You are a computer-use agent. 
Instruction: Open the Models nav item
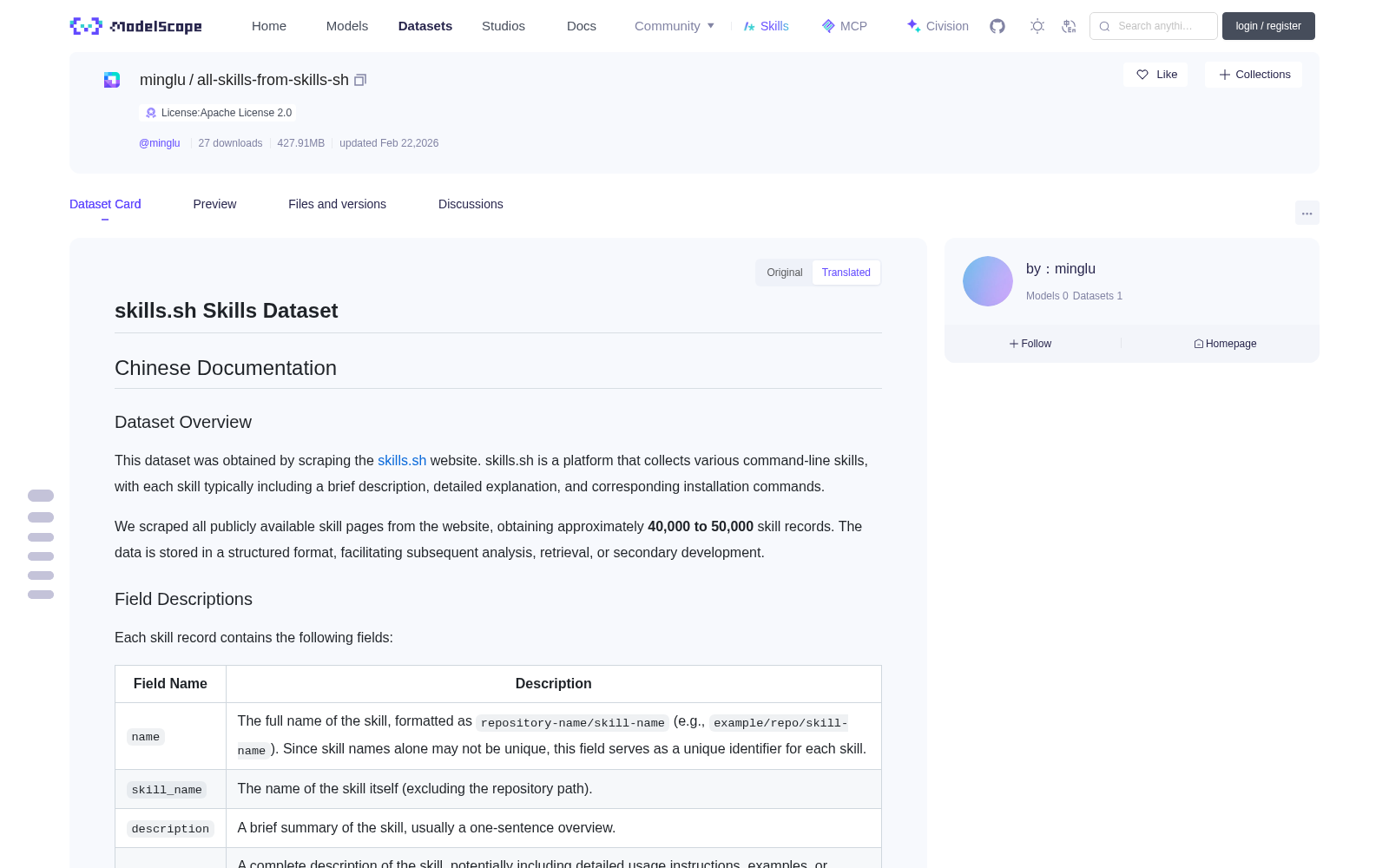tap(347, 26)
